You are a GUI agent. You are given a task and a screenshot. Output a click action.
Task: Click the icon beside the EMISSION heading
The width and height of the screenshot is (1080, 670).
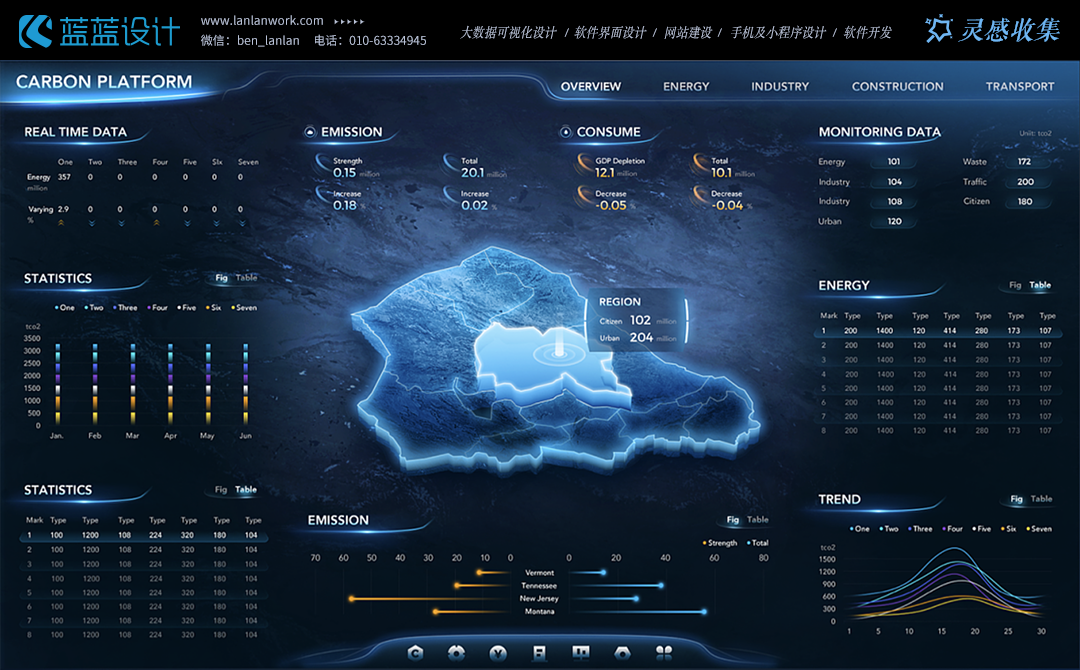(x=311, y=132)
